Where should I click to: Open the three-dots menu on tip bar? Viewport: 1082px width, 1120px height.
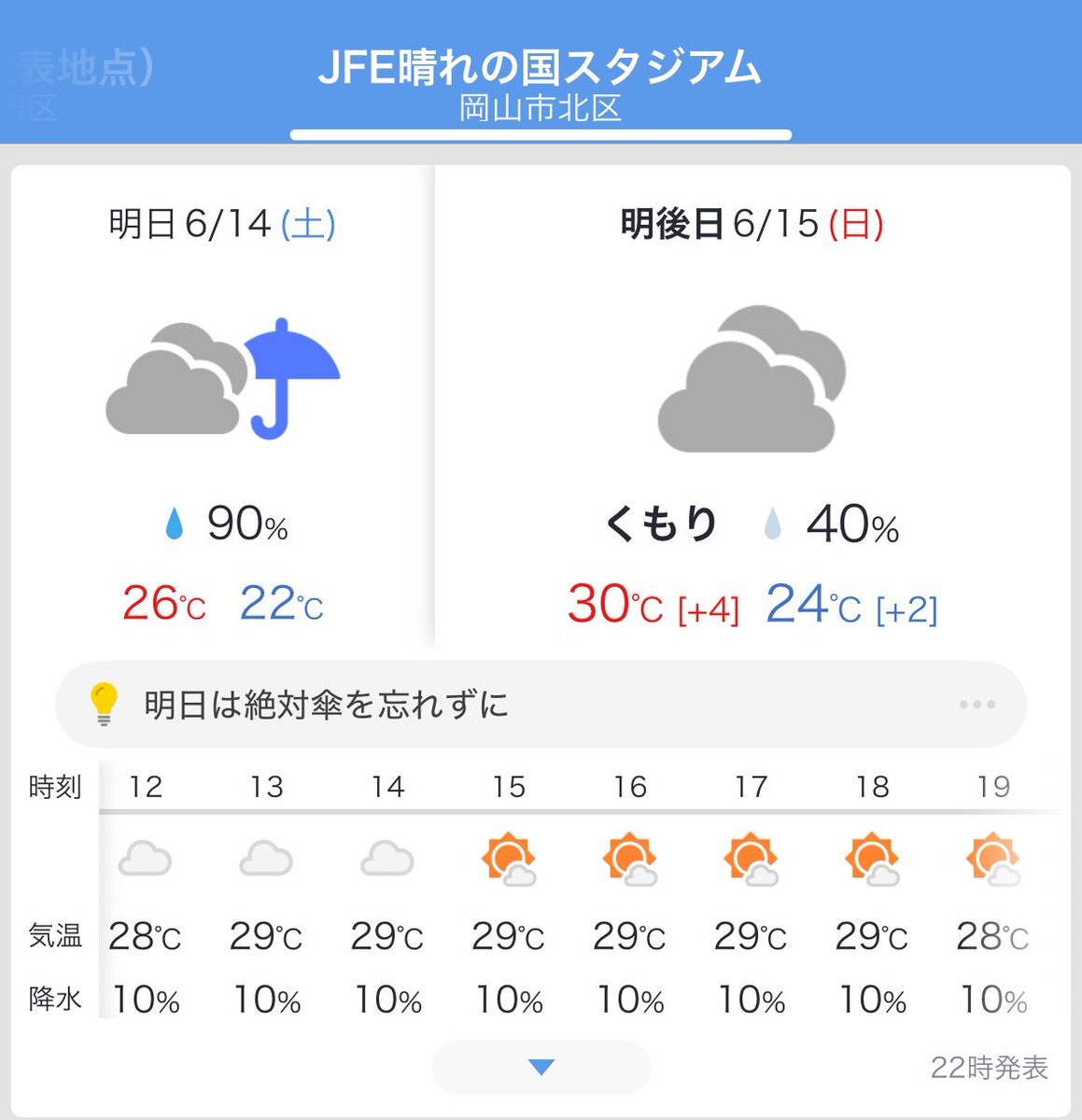coord(977,705)
